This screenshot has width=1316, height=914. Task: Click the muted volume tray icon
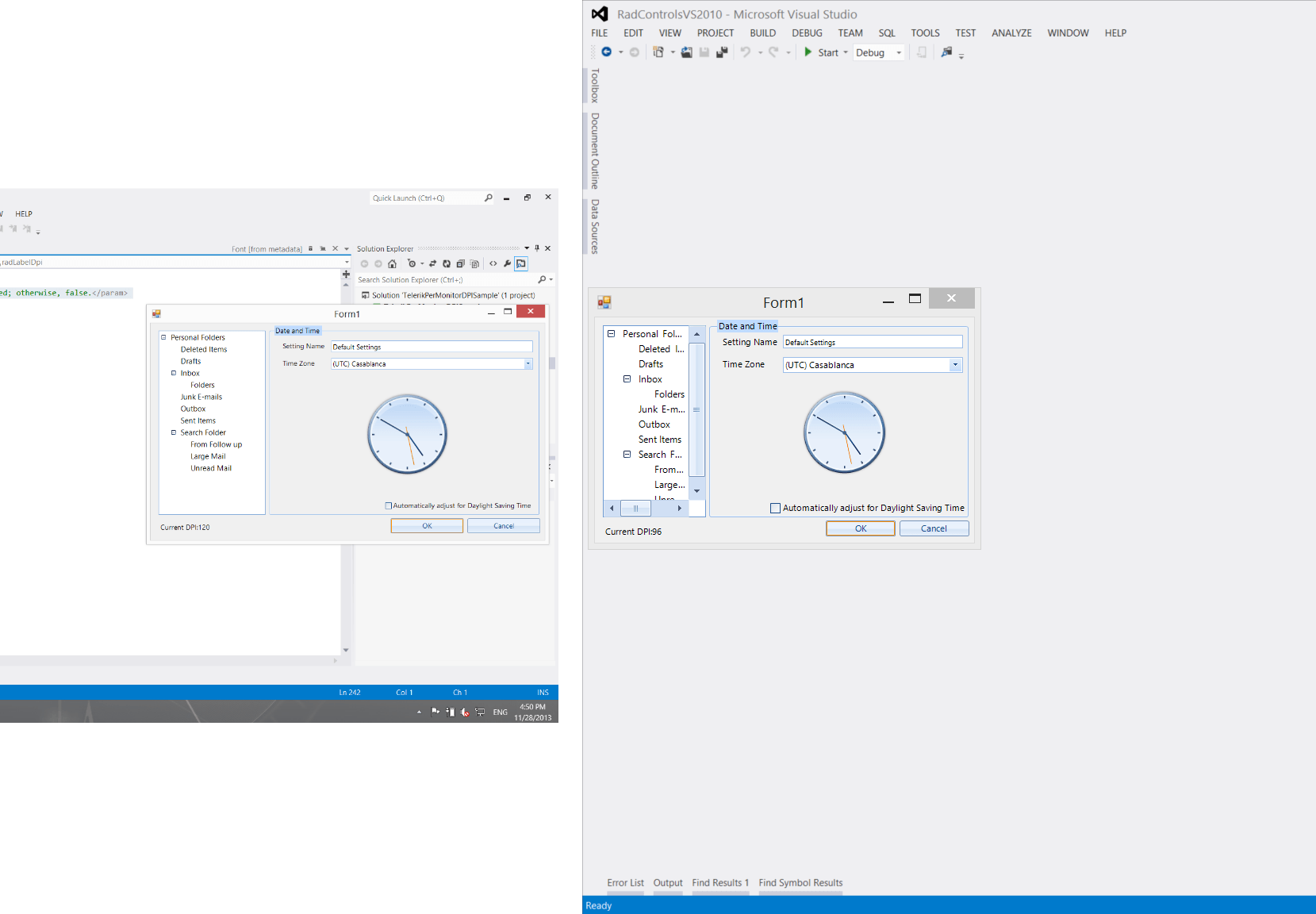pyautogui.click(x=465, y=712)
